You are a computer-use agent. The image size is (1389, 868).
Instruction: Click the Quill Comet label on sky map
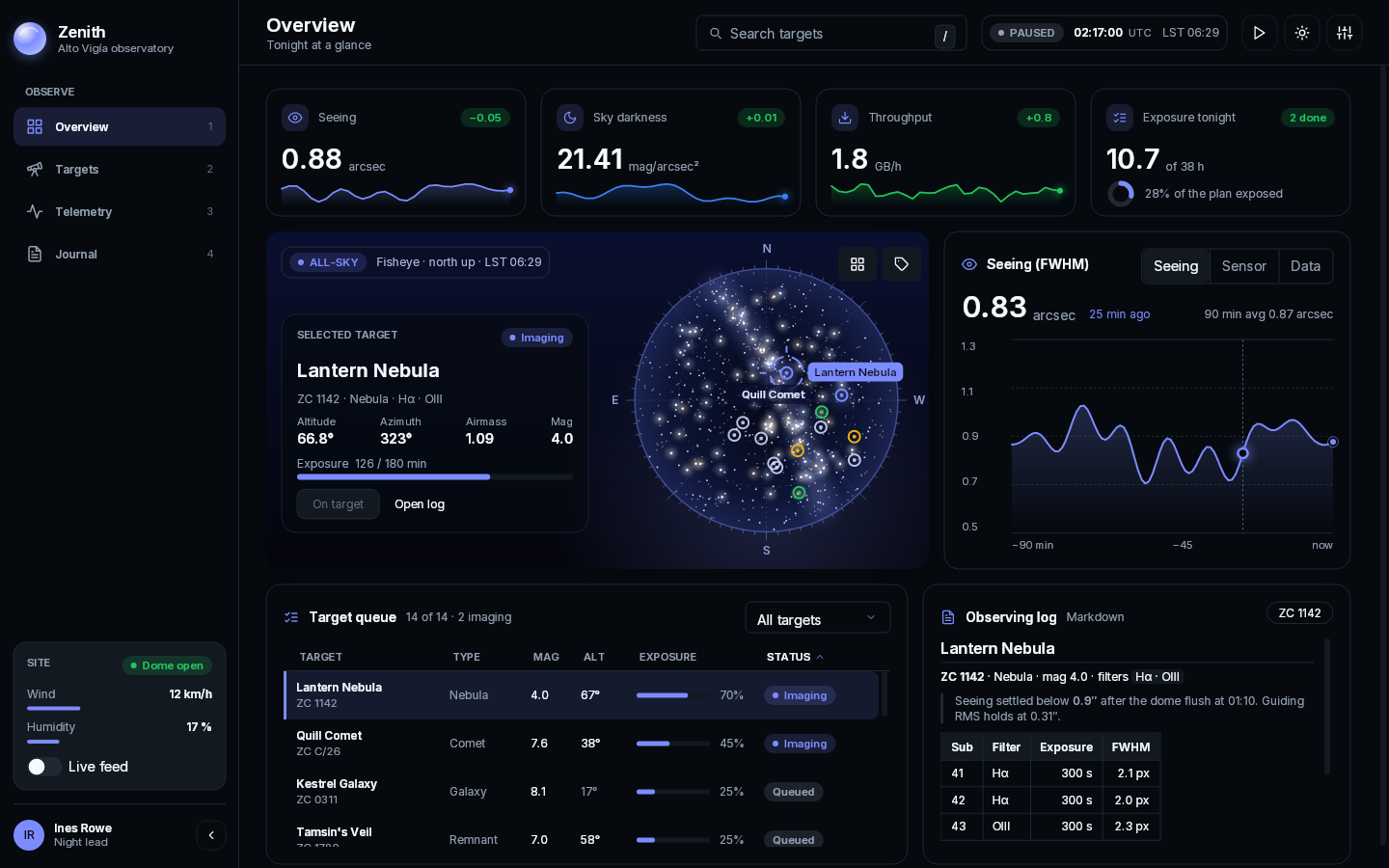click(774, 394)
